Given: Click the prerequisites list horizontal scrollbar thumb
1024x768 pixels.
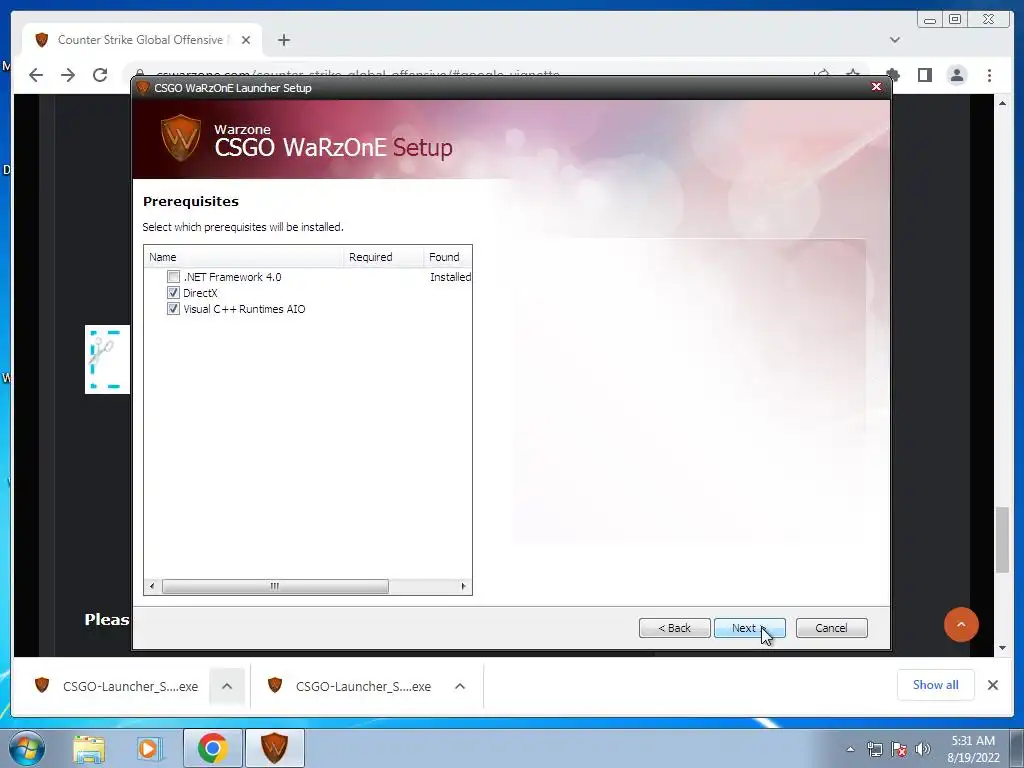Looking at the screenshot, I should coord(275,586).
